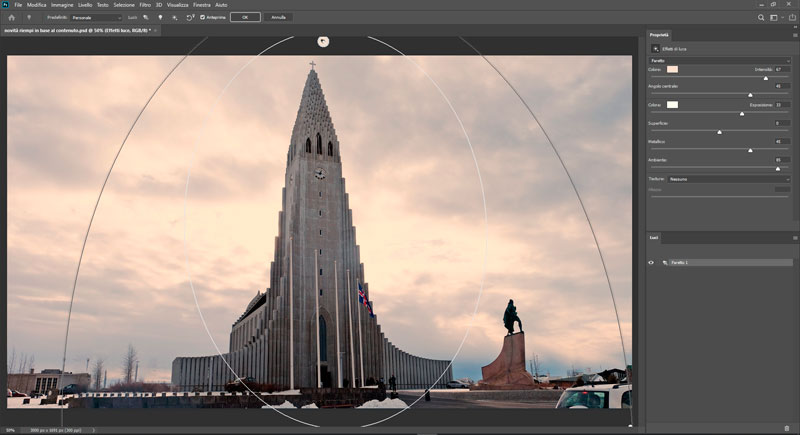The height and width of the screenshot is (435, 800).
Task: Open the light type Faretto dropdown
Action: tap(720, 61)
